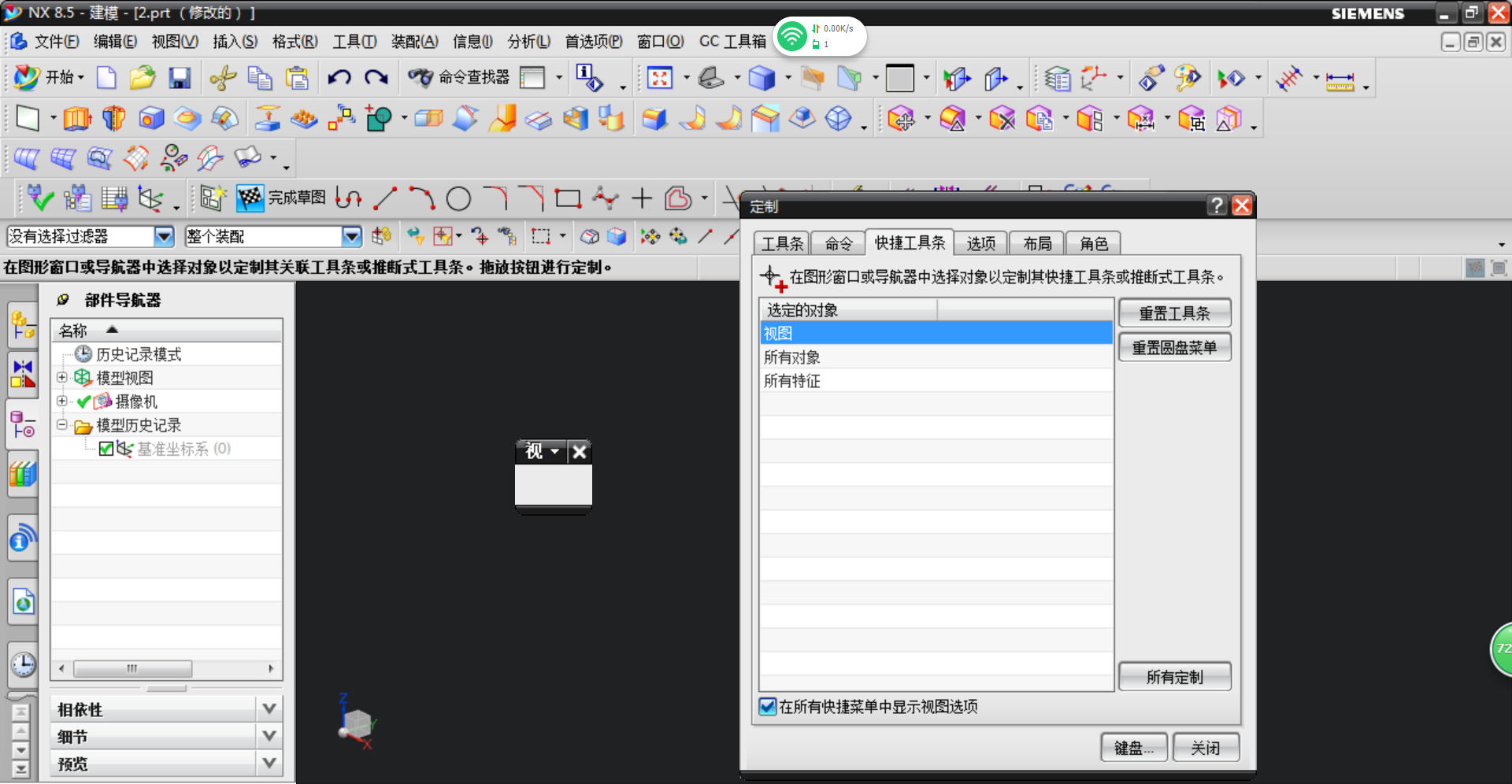Open the selection filter dropdown 没有选择过滤器

coord(164,236)
